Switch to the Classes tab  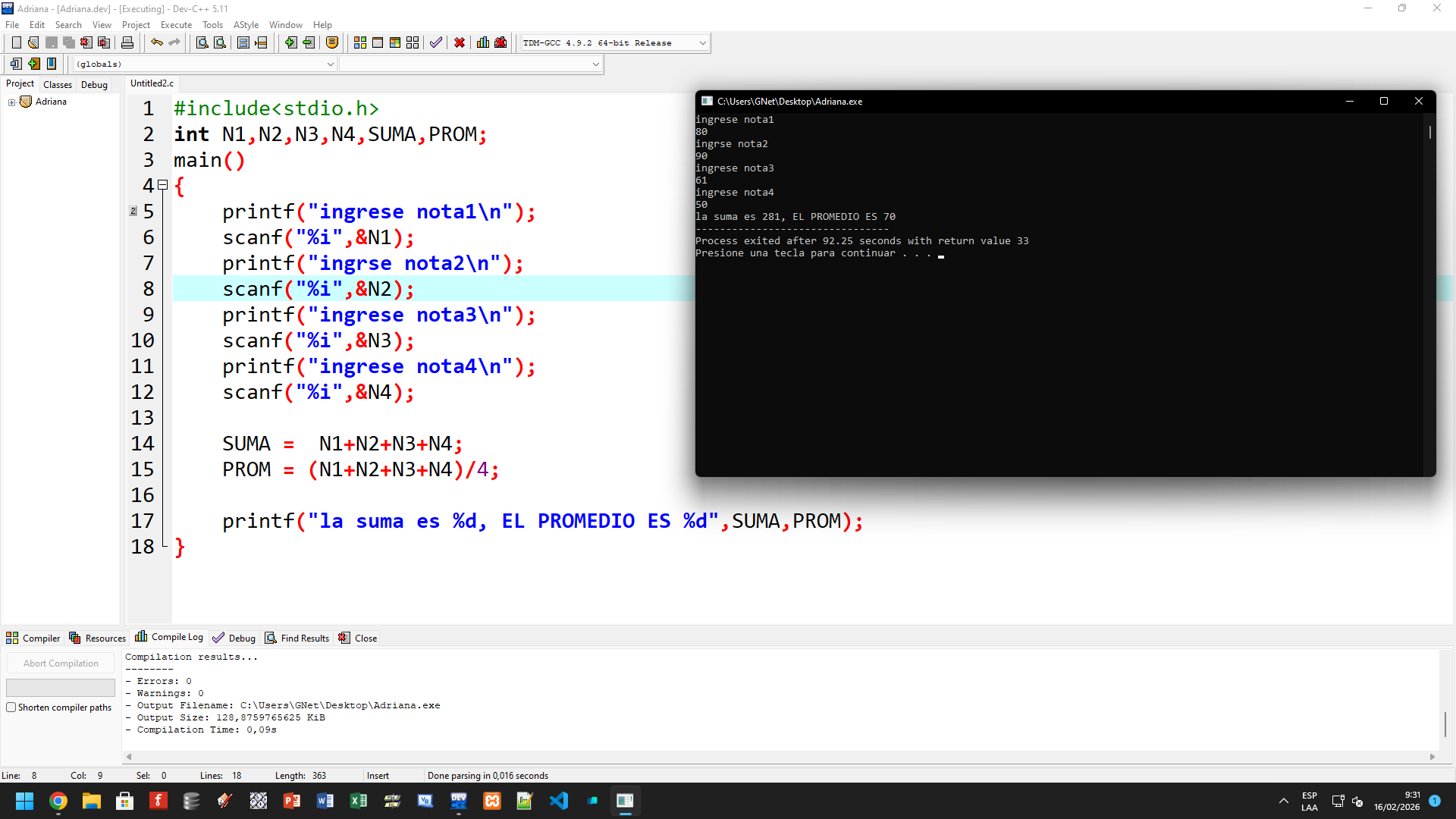[58, 85]
